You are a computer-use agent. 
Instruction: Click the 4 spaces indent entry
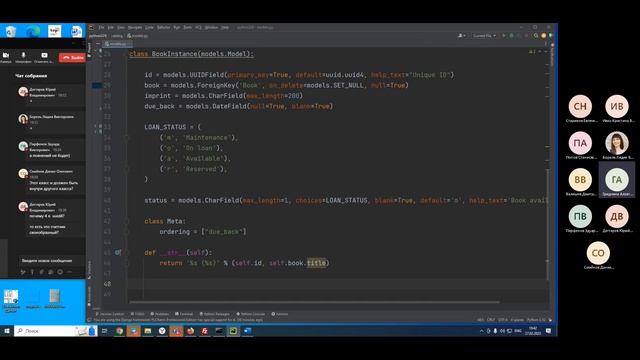517,320
